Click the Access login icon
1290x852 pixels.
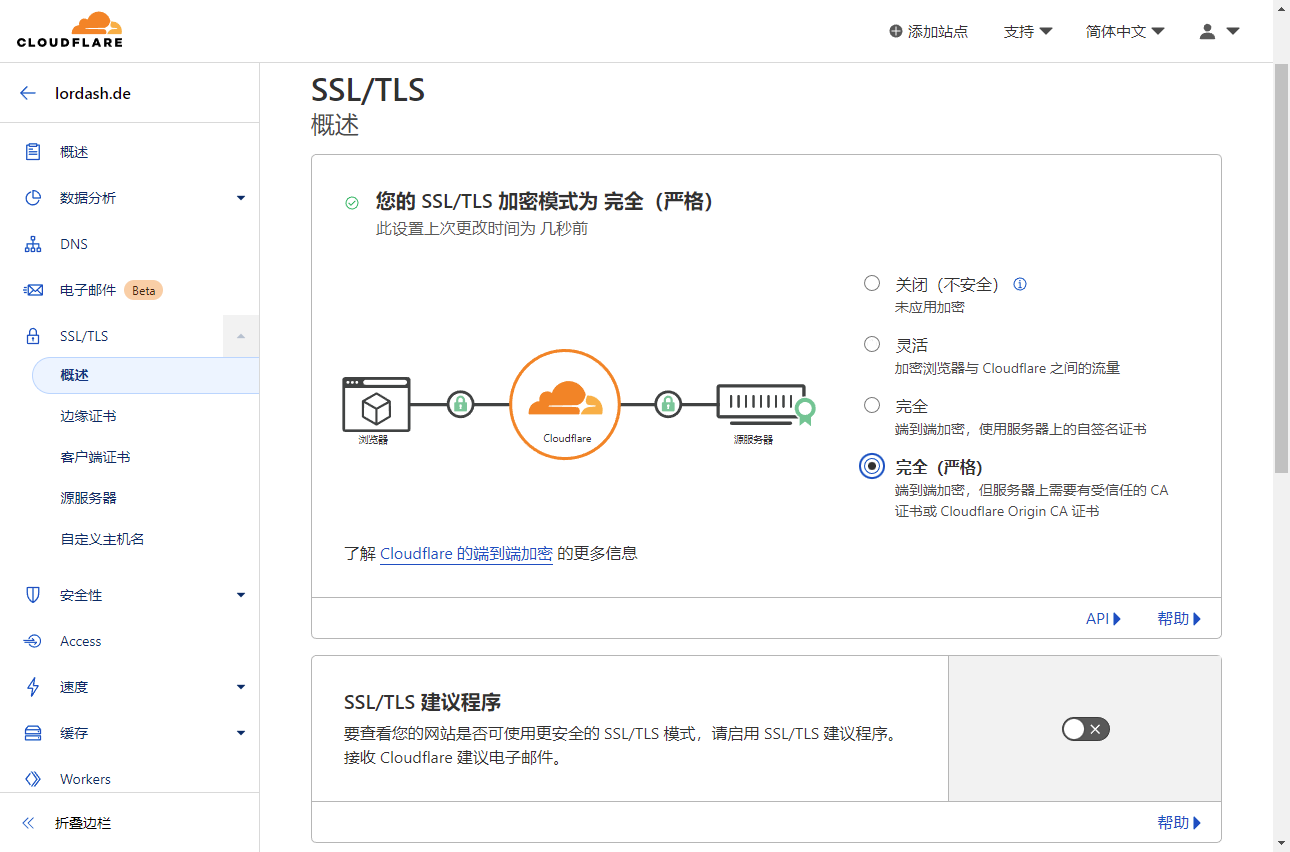tap(33, 641)
